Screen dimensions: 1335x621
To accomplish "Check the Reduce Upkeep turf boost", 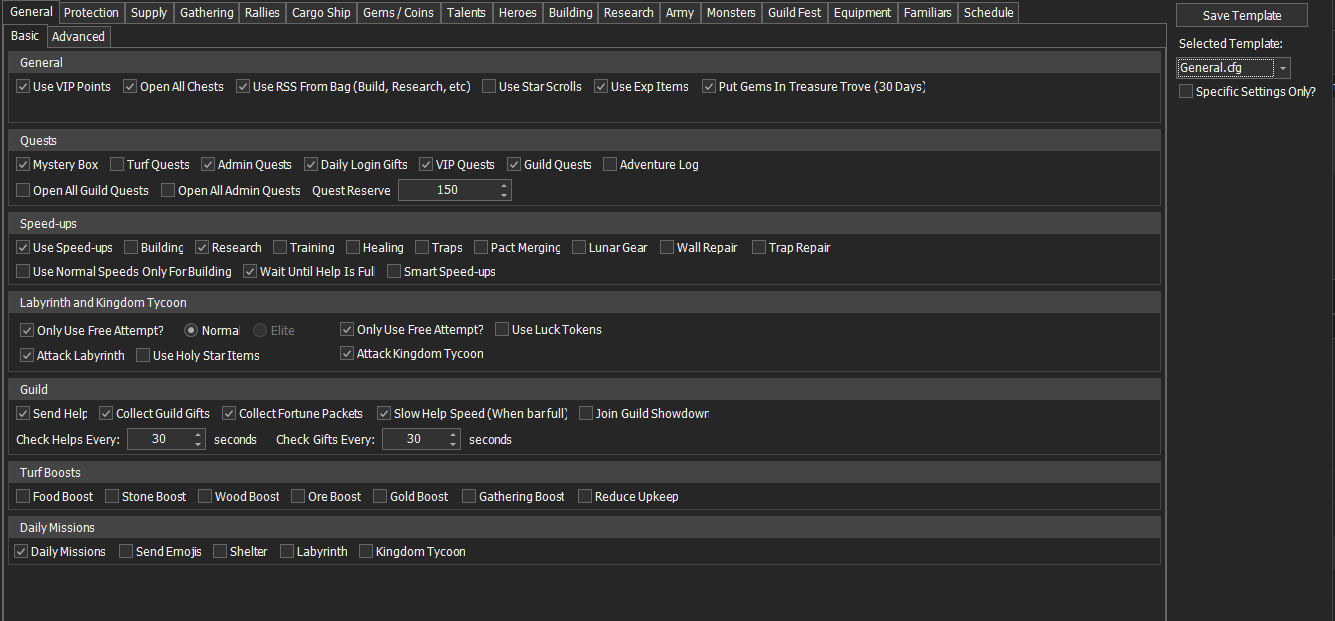I will pos(585,497).
